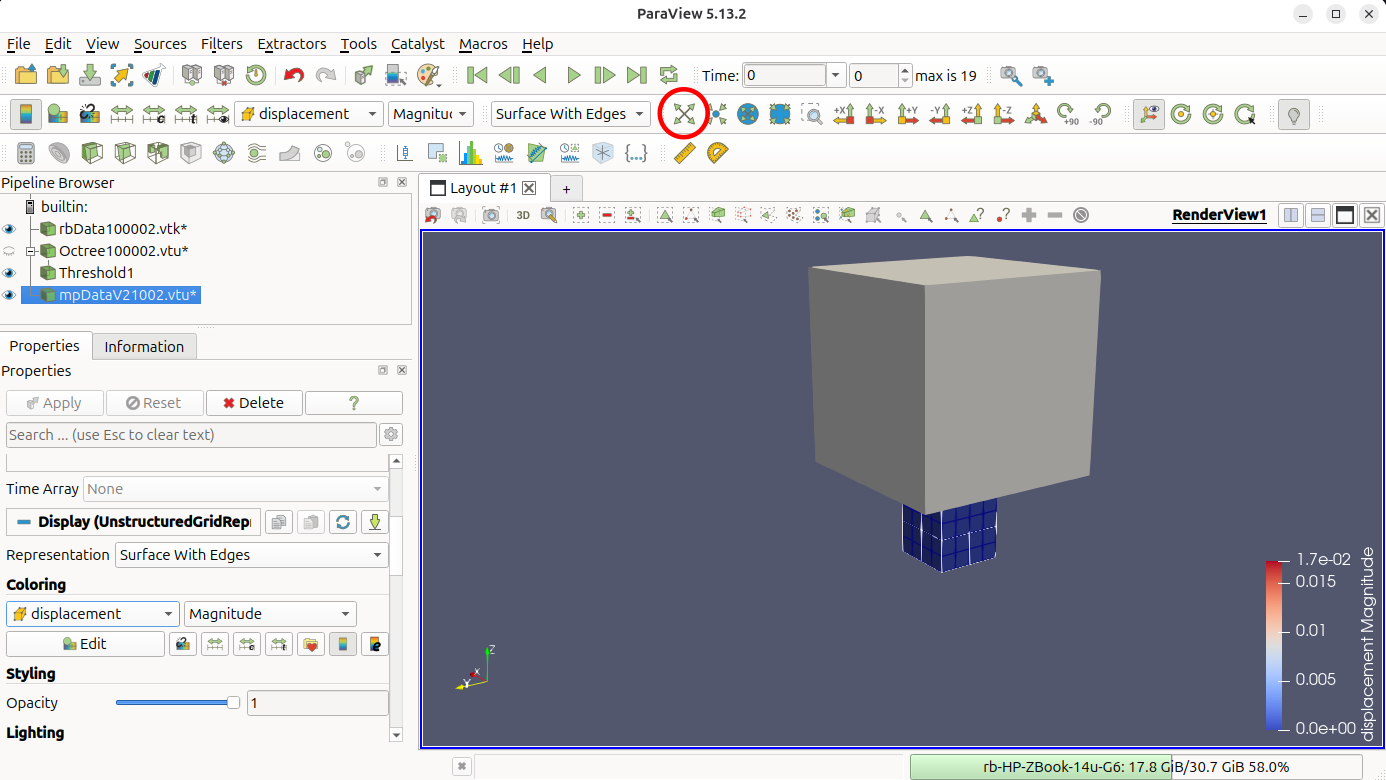The width and height of the screenshot is (1386, 780).
Task: Open the Representation combo box in Properties
Action: point(252,555)
